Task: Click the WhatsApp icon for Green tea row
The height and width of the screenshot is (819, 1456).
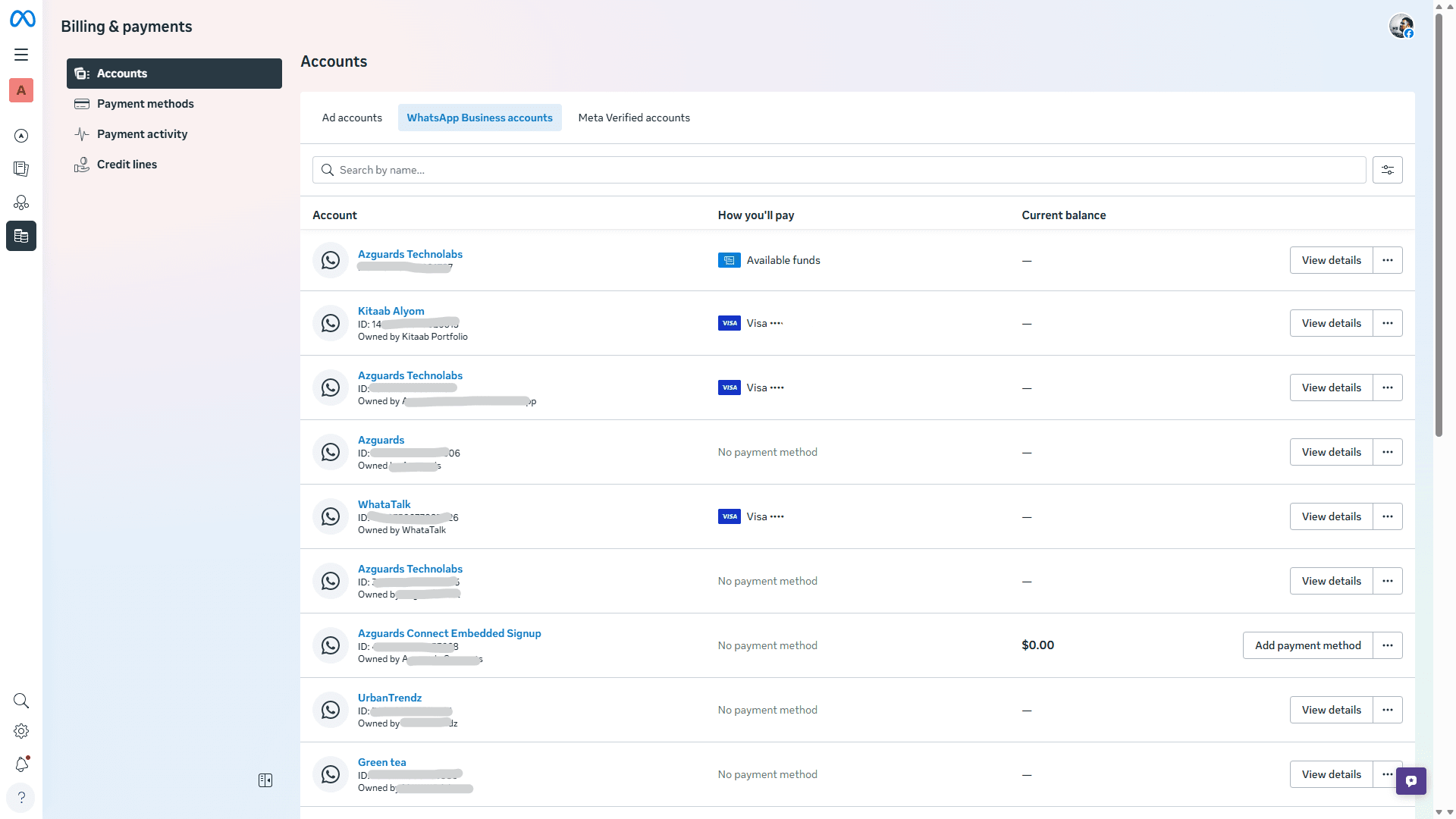Action: coord(331,774)
